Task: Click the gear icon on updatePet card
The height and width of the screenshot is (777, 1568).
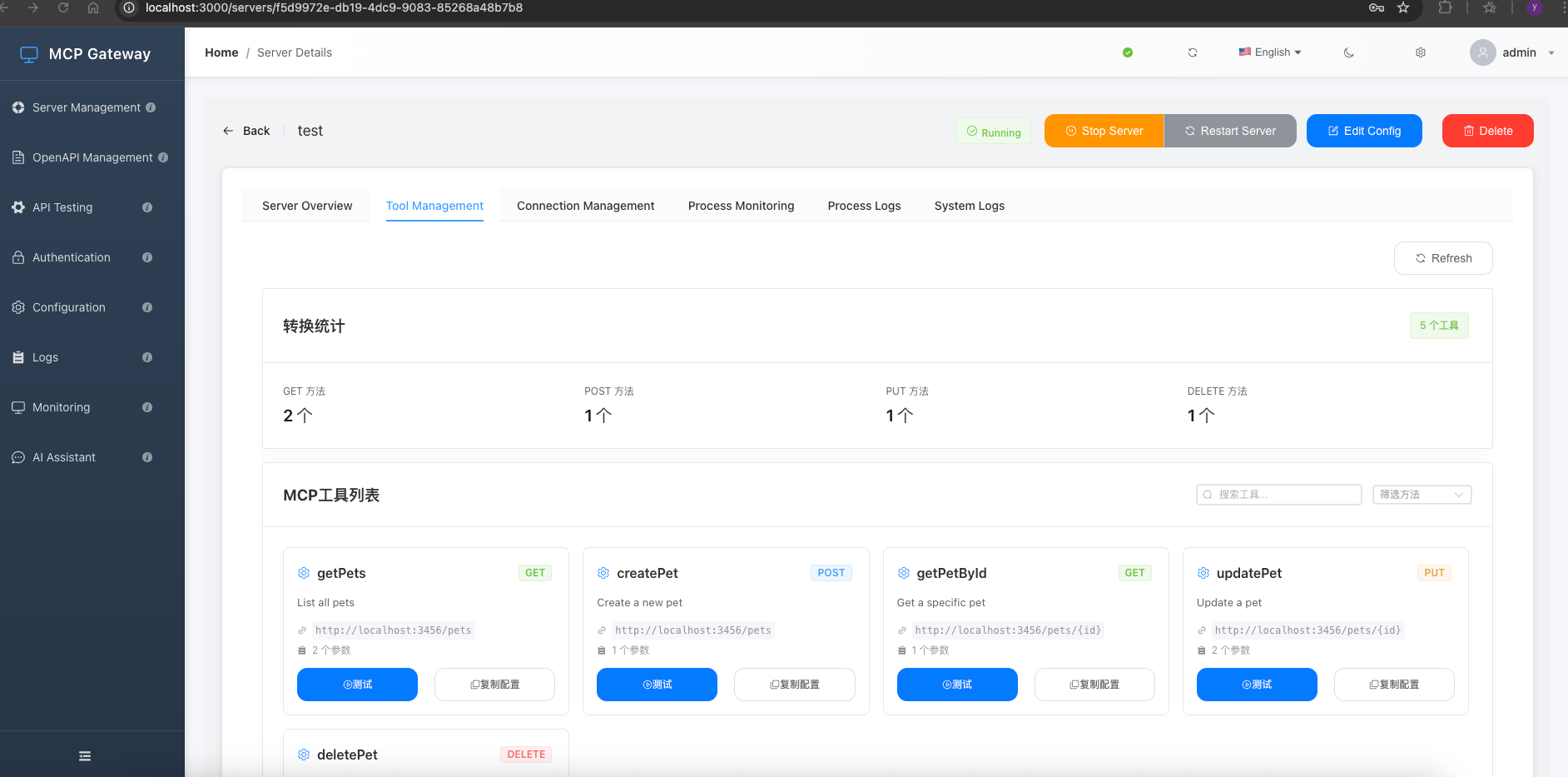Action: [x=1203, y=573]
